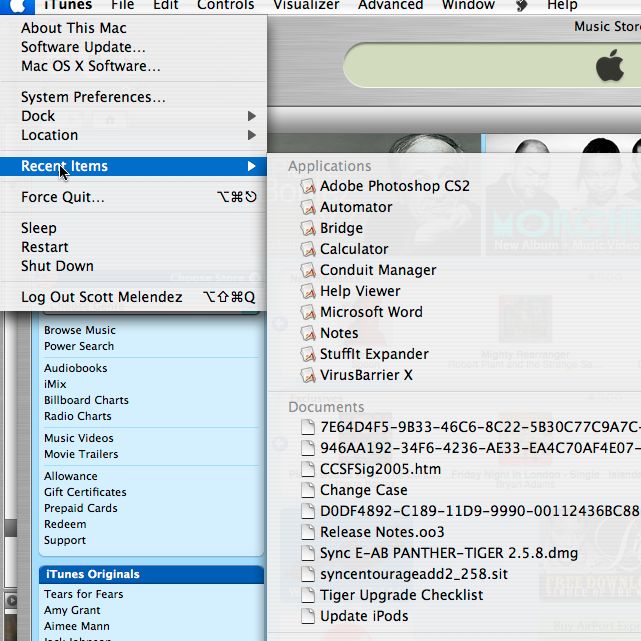Click the Conduit Manager application icon
The height and width of the screenshot is (641, 641).
308,270
